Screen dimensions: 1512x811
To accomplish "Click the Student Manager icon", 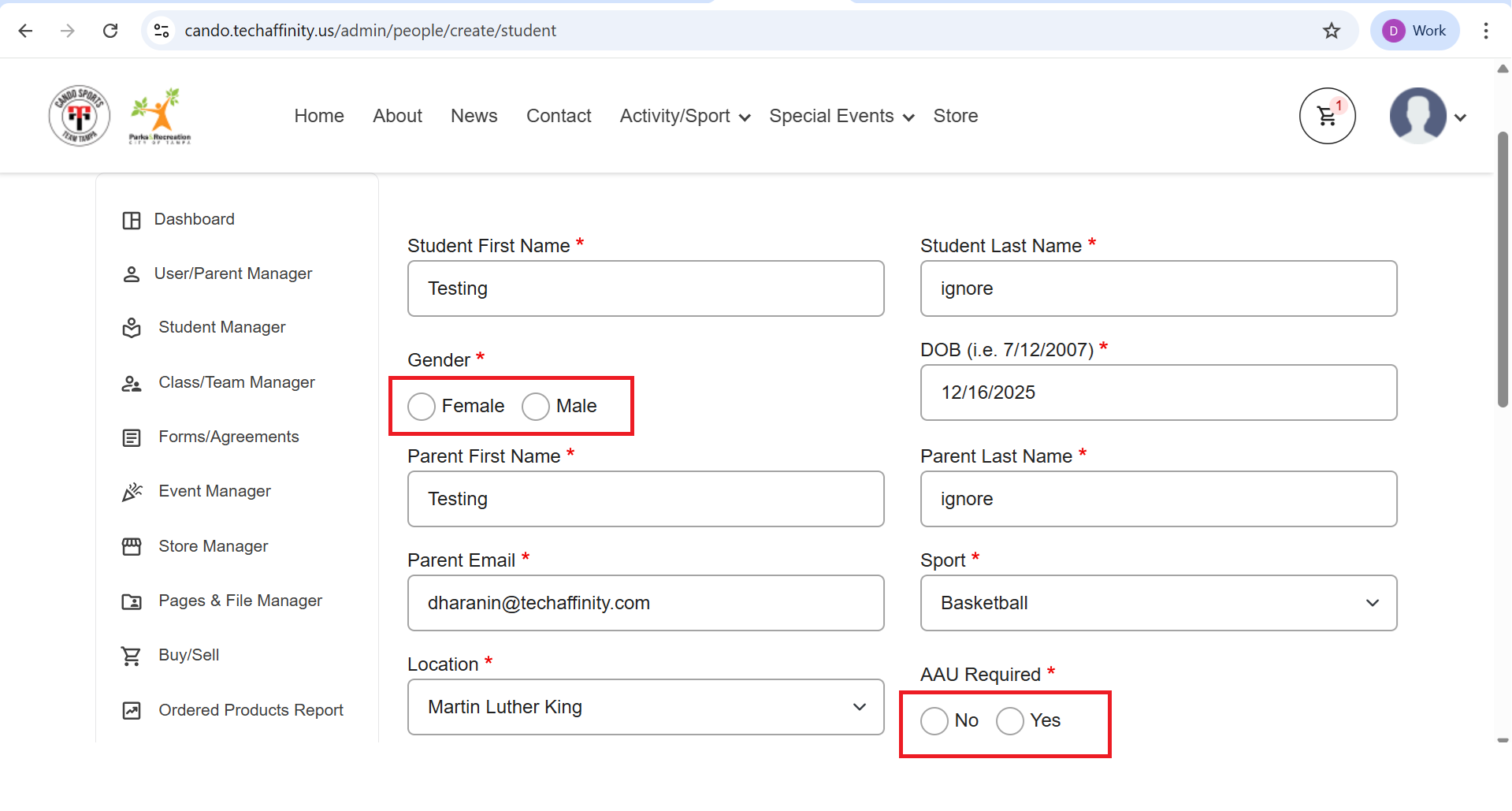I will point(132,328).
